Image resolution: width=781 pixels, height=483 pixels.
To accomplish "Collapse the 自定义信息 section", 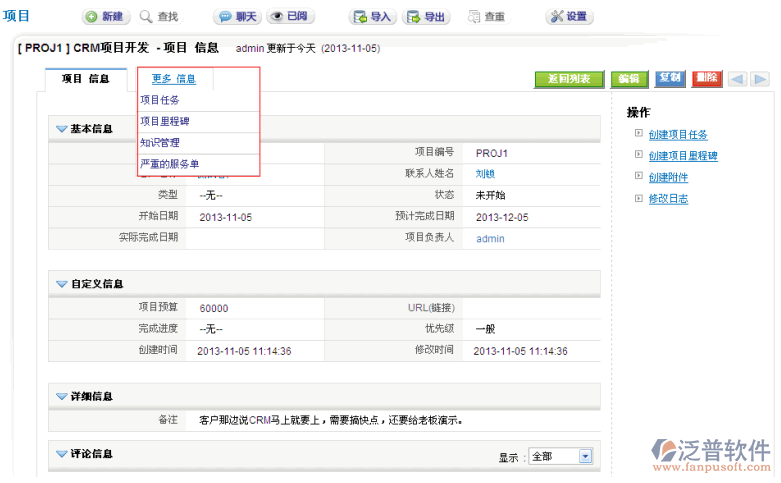I will (61, 284).
